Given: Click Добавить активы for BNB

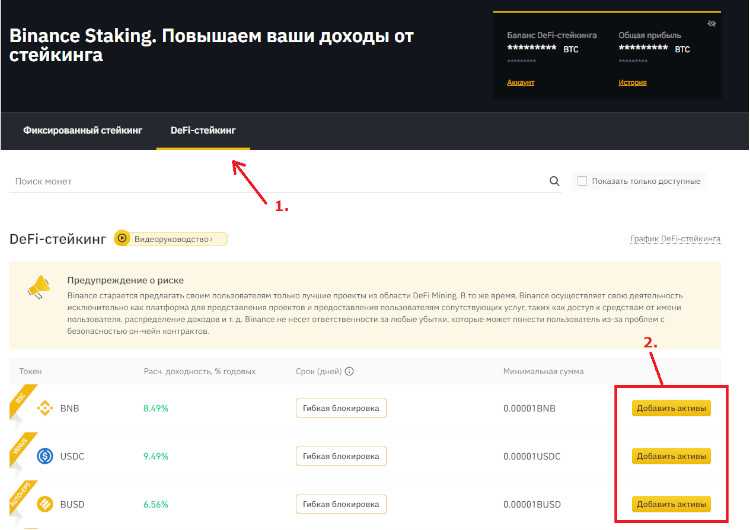Looking at the screenshot, I should [671, 408].
